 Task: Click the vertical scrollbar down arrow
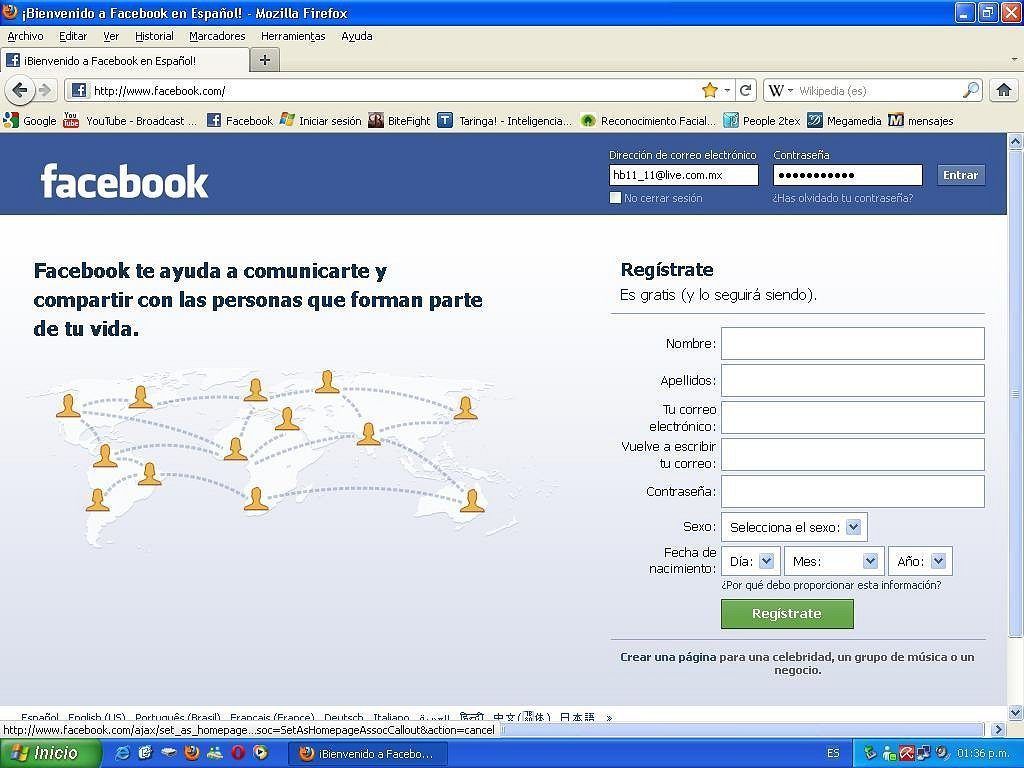tap(1016, 712)
